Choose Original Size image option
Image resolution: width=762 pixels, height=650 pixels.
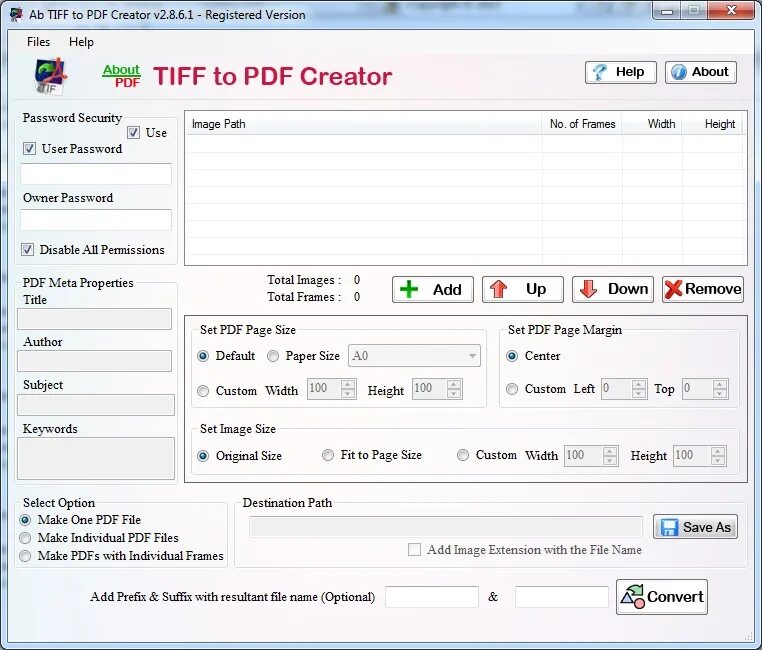point(203,456)
